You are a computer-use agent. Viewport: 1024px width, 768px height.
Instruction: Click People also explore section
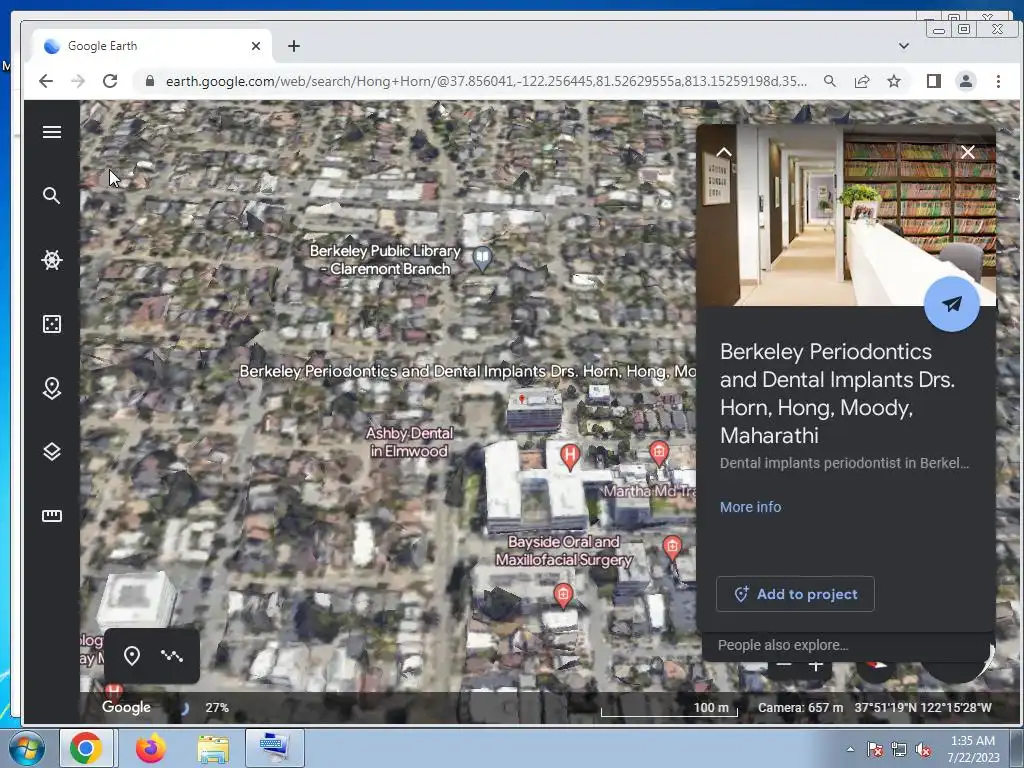(x=783, y=645)
